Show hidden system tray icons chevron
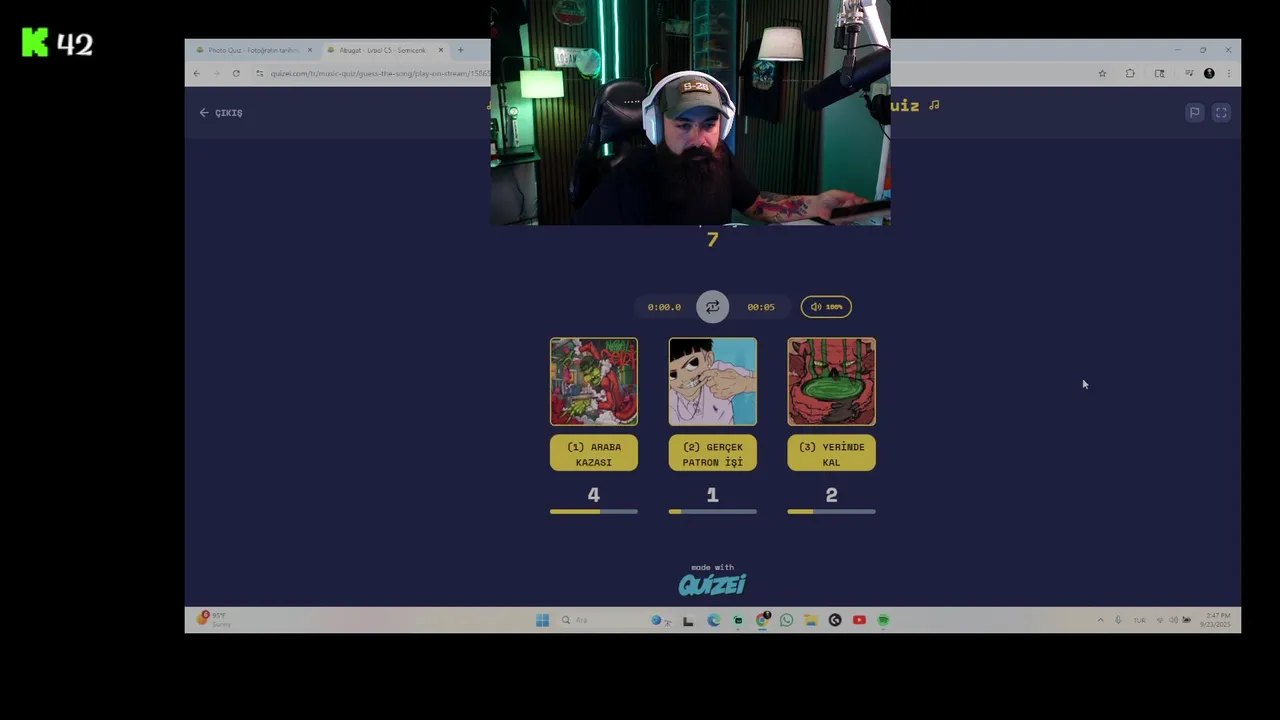 coord(1101,620)
